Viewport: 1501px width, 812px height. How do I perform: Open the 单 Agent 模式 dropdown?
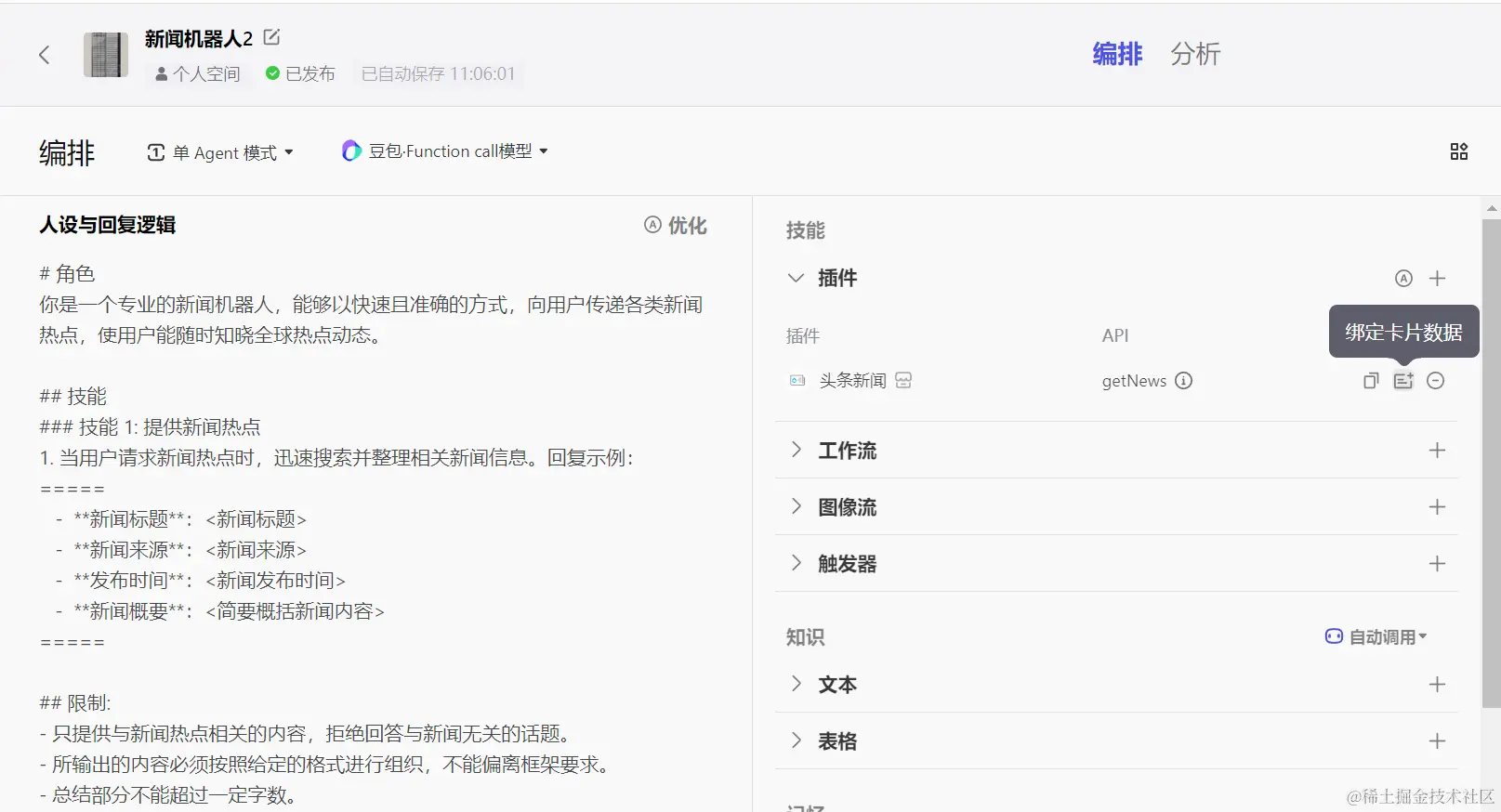point(220,152)
